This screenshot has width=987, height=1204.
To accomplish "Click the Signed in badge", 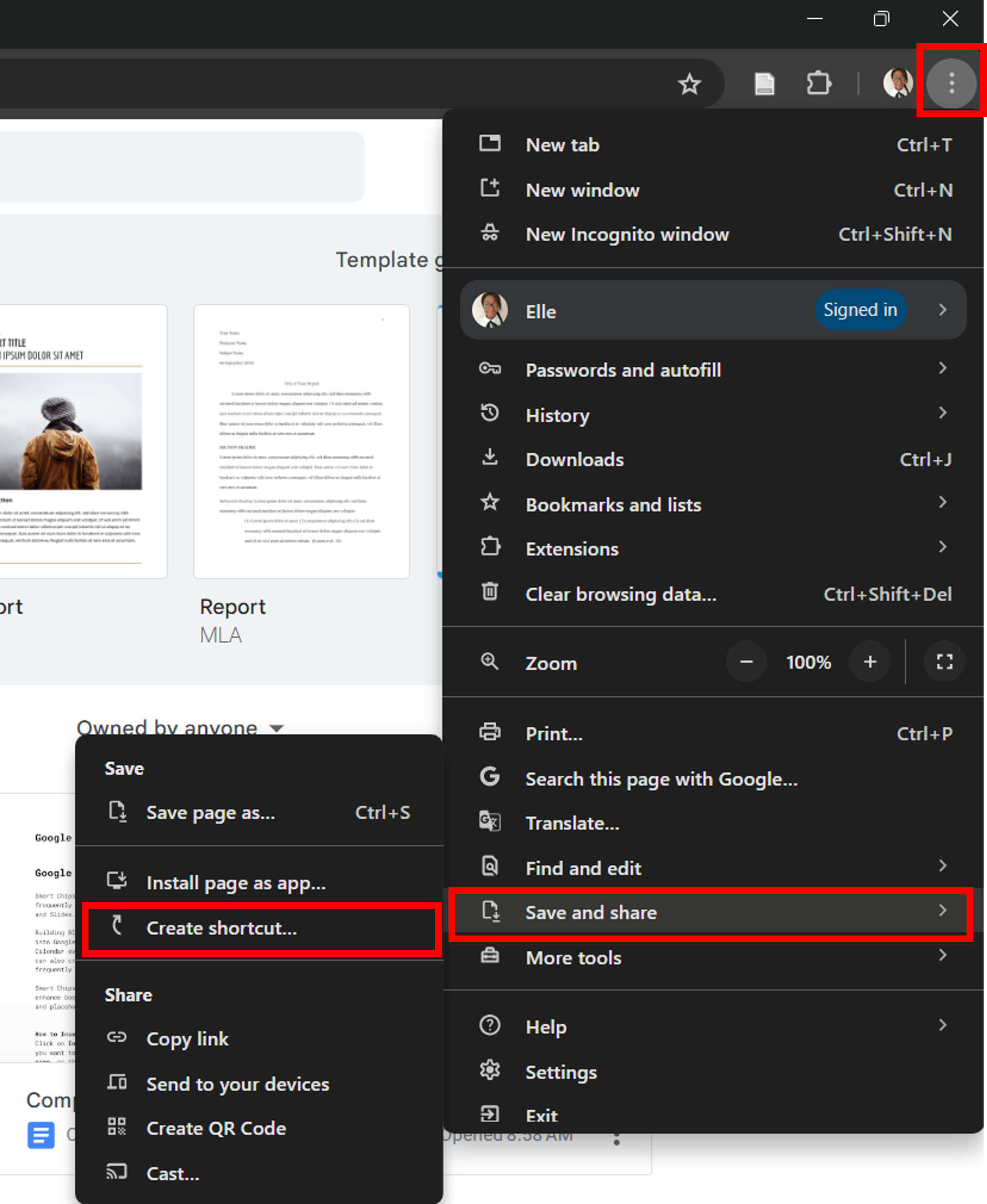I will point(860,310).
